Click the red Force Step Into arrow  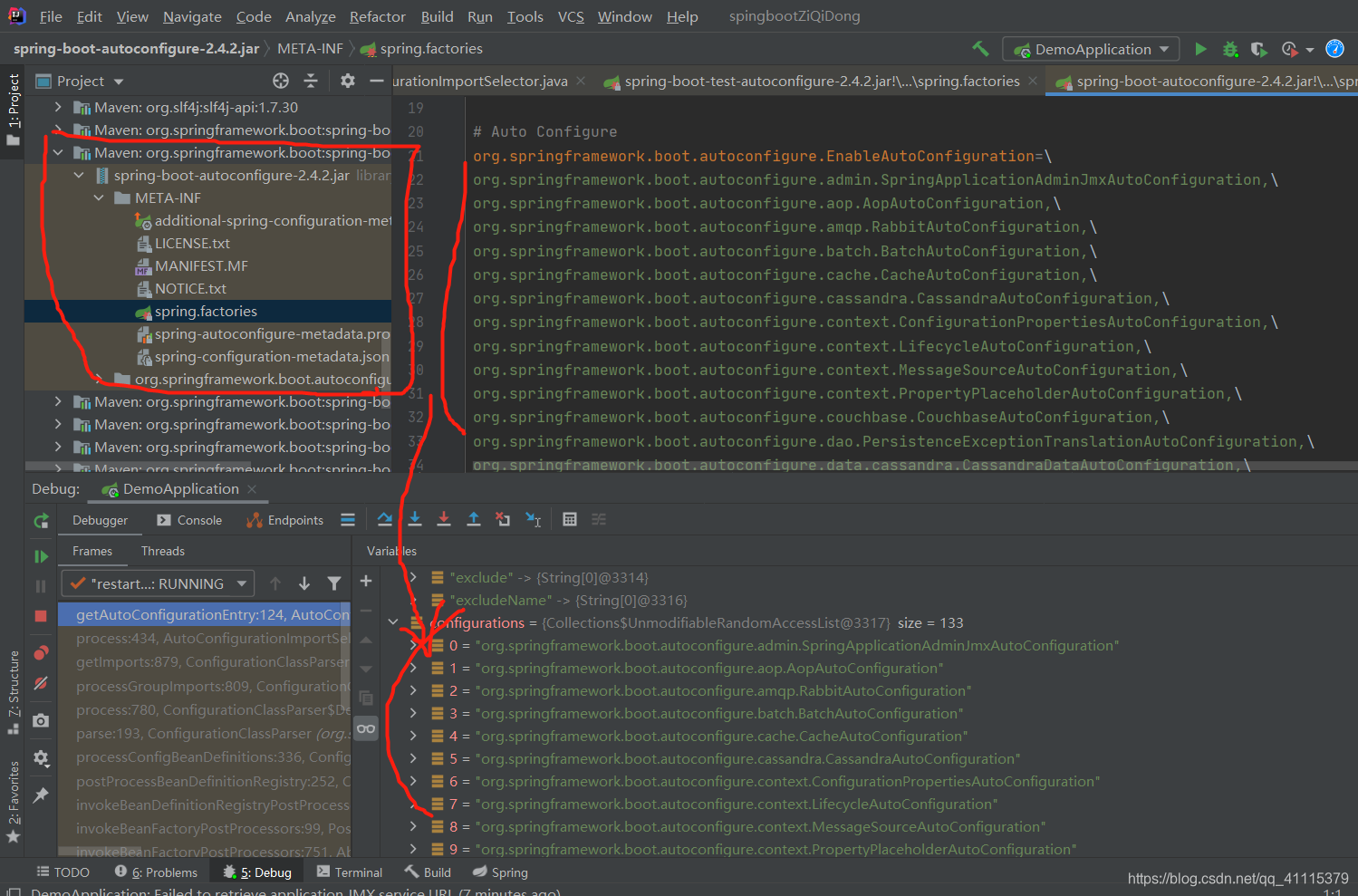click(x=444, y=519)
